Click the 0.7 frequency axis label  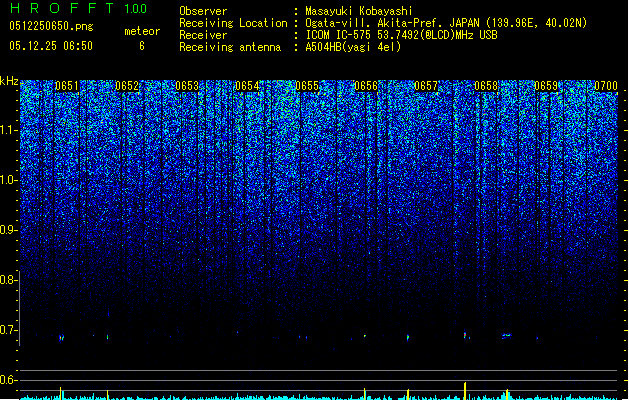(9, 330)
